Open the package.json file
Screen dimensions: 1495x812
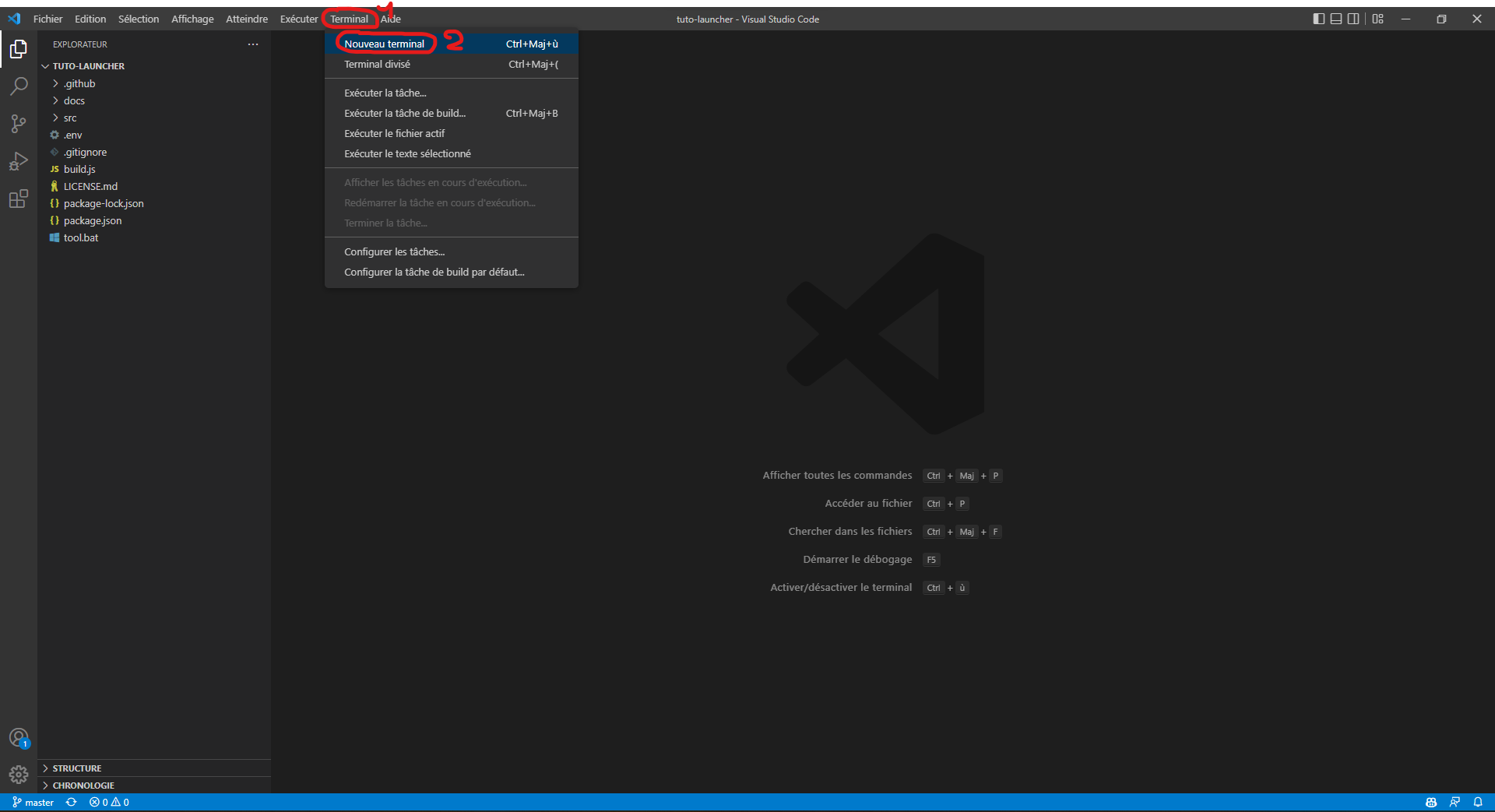coord(154,220)
